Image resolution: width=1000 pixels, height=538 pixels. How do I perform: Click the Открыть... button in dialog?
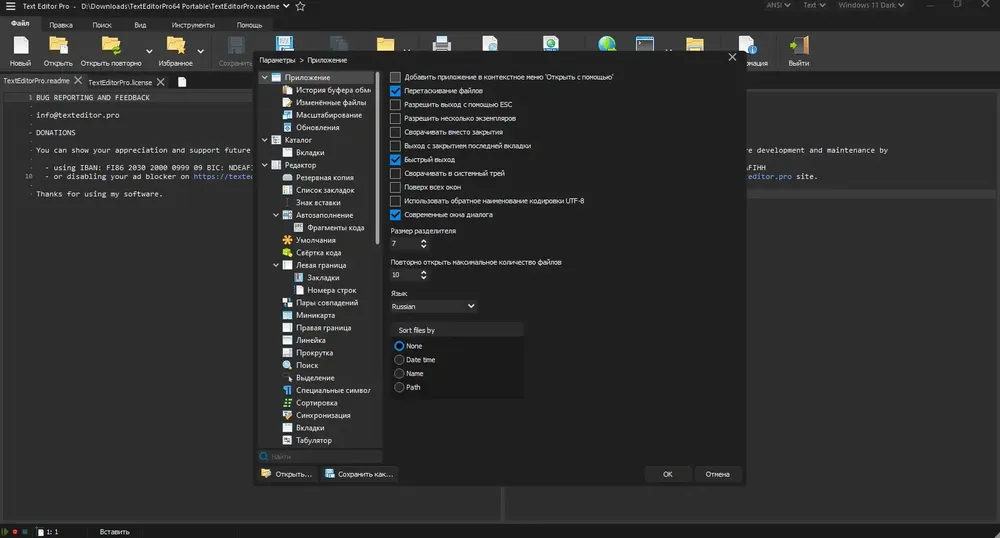[x=286, y=474]
